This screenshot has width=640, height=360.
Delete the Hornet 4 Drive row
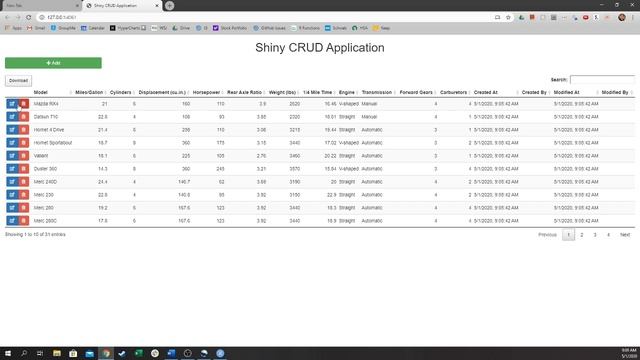24,130
